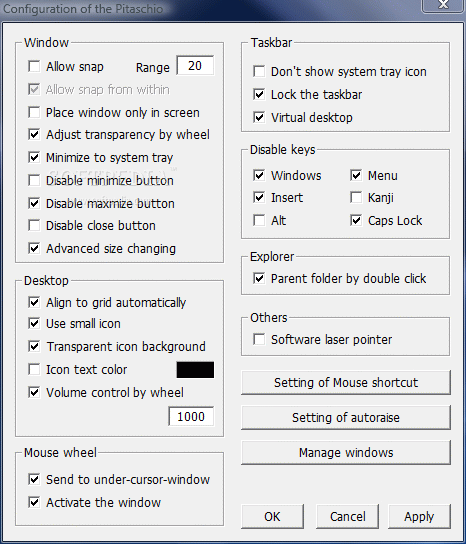Click the Manage windows button
This screenshot has height=544, width=466.
(346, 452)
